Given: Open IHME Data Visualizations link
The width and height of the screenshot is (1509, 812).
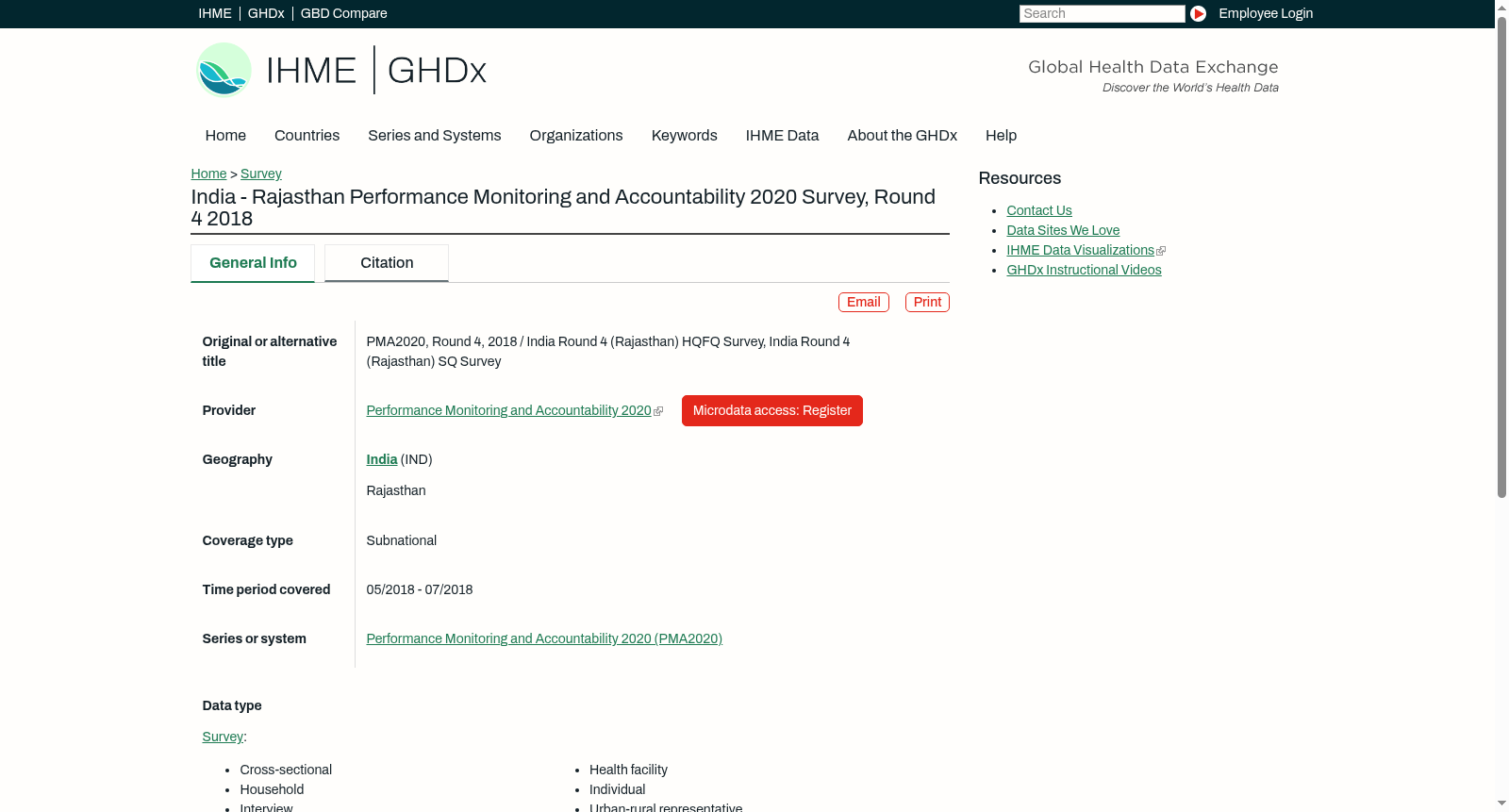Looking at the screenshot, I should [1080, 250].
